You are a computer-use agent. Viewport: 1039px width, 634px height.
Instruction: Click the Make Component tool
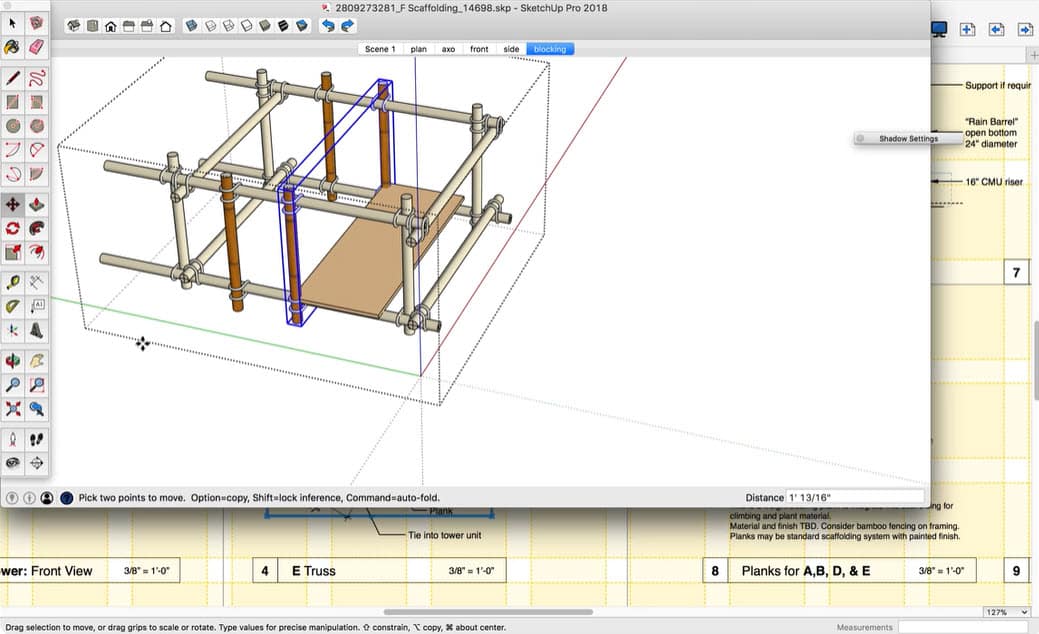pyautogui.click(x=36, y=23)
